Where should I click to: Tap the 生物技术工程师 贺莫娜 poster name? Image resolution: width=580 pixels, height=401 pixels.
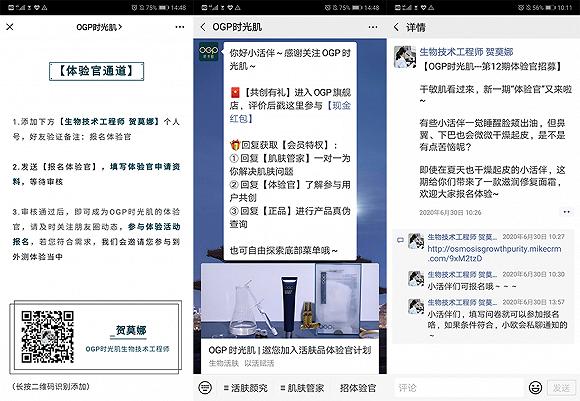pyautogui.click(x=466, y=52)
